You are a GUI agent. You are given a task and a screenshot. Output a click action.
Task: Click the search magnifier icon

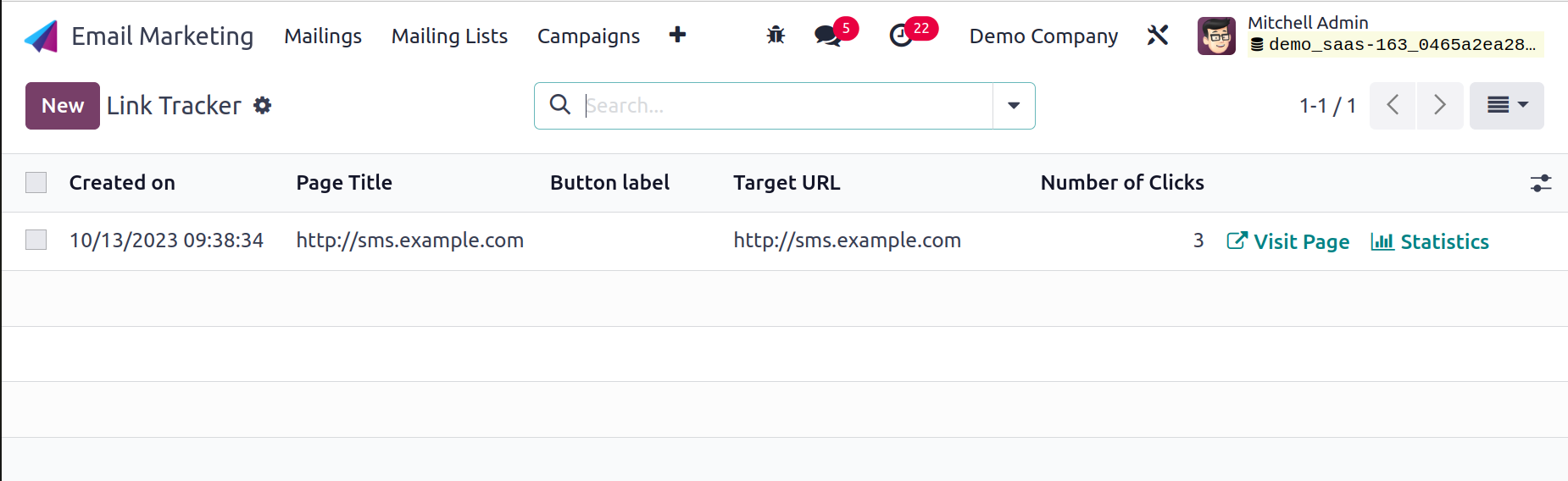click(x=560, y=105)
